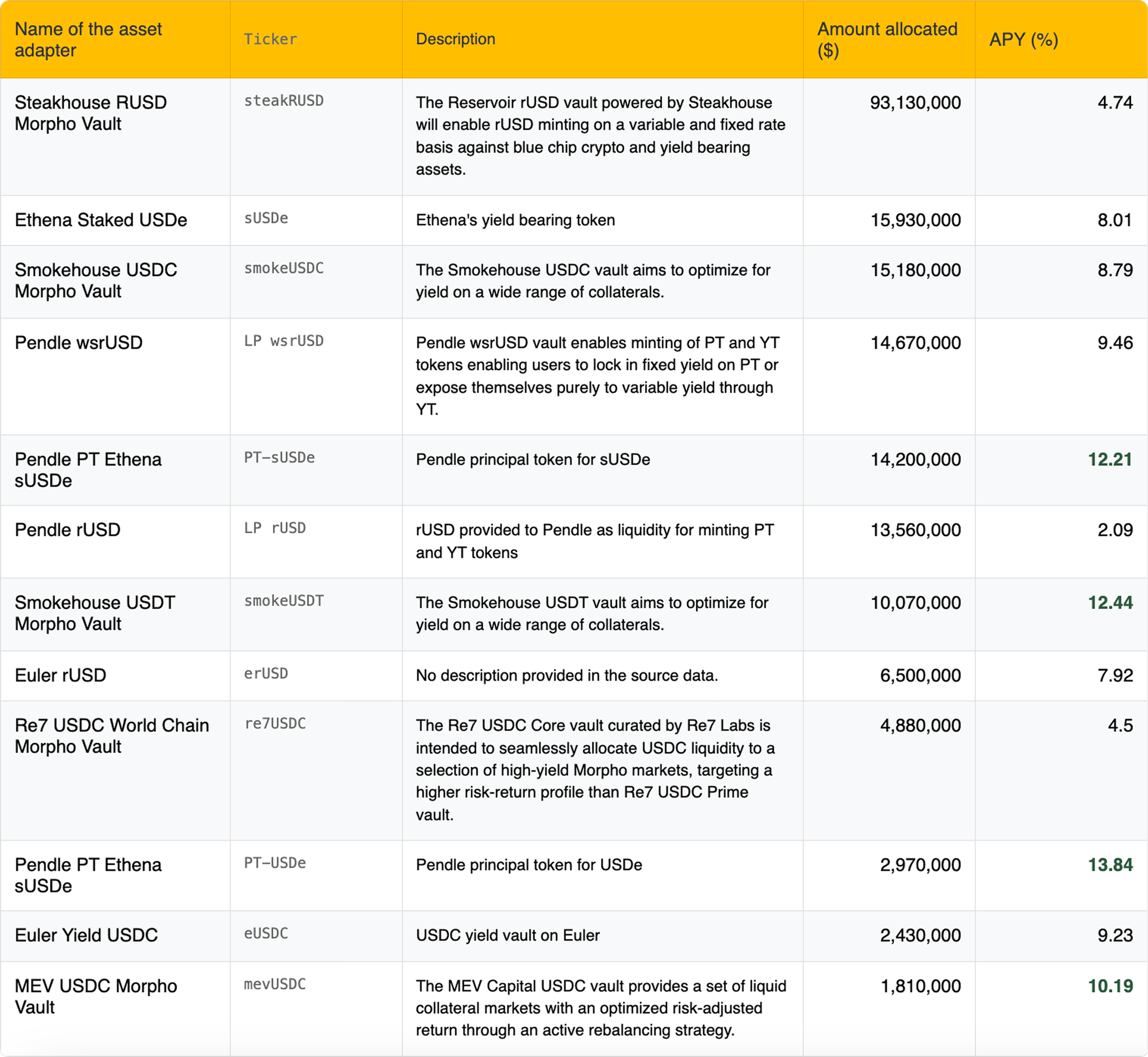
Task: Click Ethena Staked USDe name
Action: 101,220
